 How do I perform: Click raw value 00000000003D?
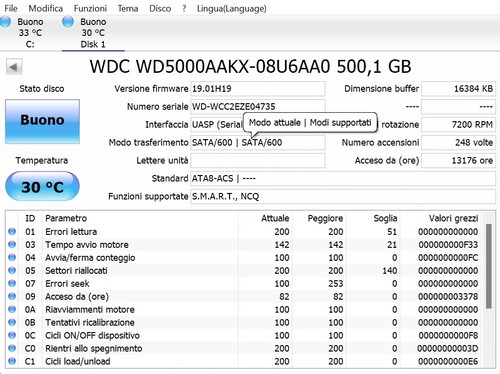coord(448,348)
